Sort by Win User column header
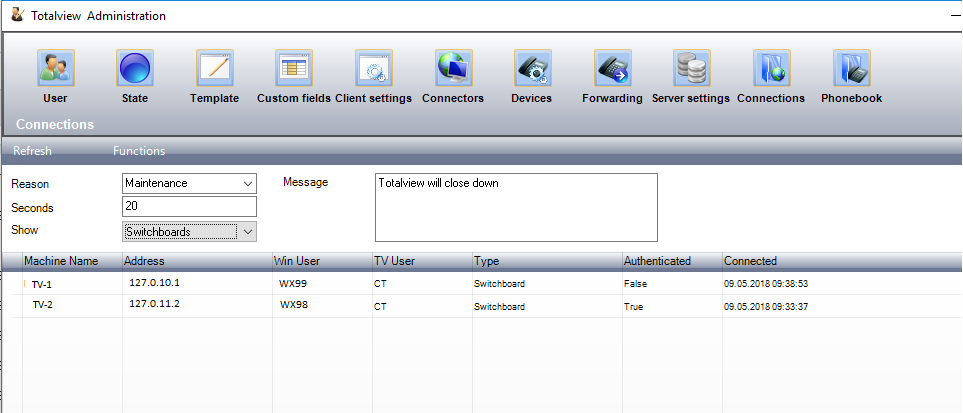Screen dimensions: 963x413 click(x=322, y=261)
